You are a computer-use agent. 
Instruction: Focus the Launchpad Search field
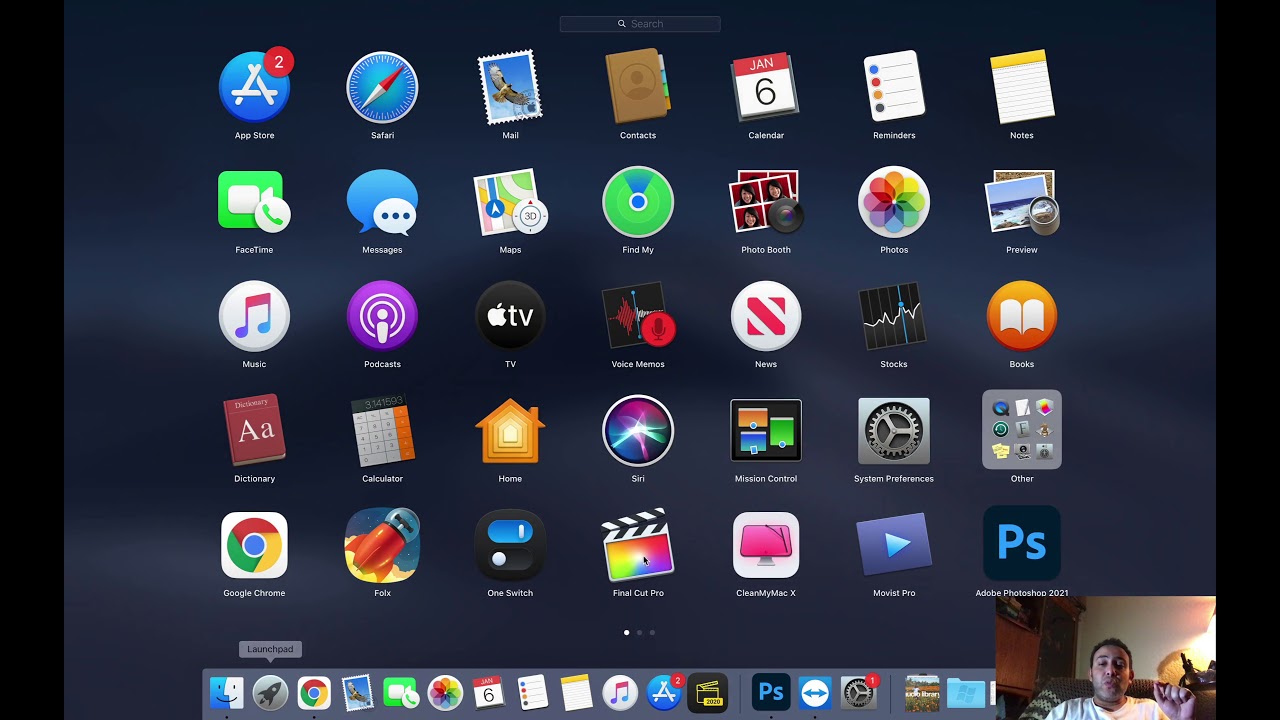pos(640,24)
